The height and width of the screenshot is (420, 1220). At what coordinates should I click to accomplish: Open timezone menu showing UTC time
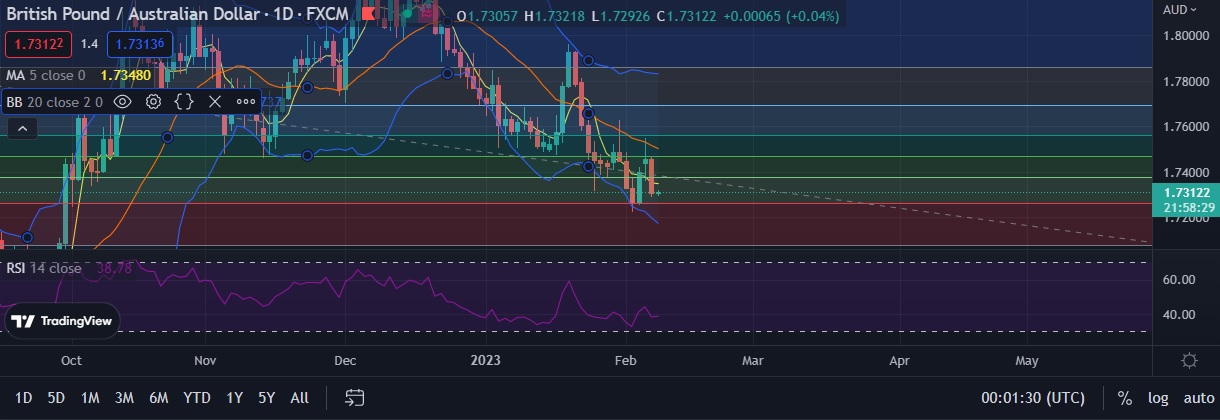click(1033, 397)
